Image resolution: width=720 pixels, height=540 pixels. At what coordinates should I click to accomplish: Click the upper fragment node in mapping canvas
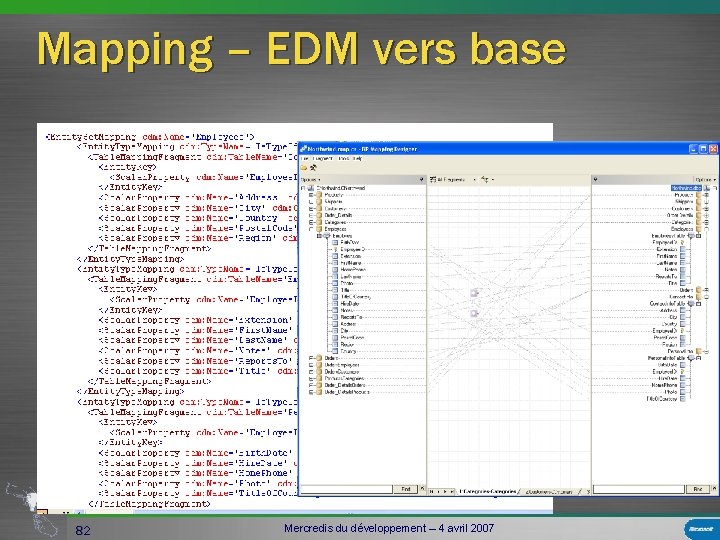(474, 292)
